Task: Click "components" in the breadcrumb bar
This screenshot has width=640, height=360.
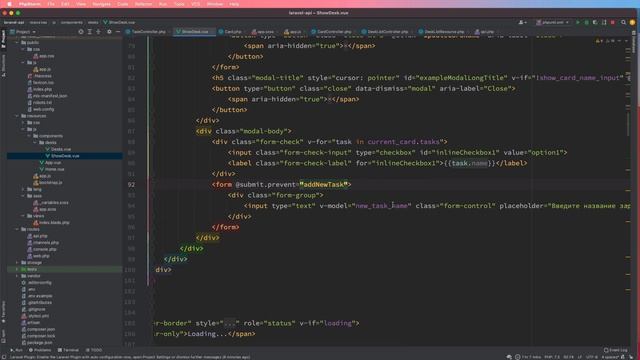Action: [x=71, y=22]
